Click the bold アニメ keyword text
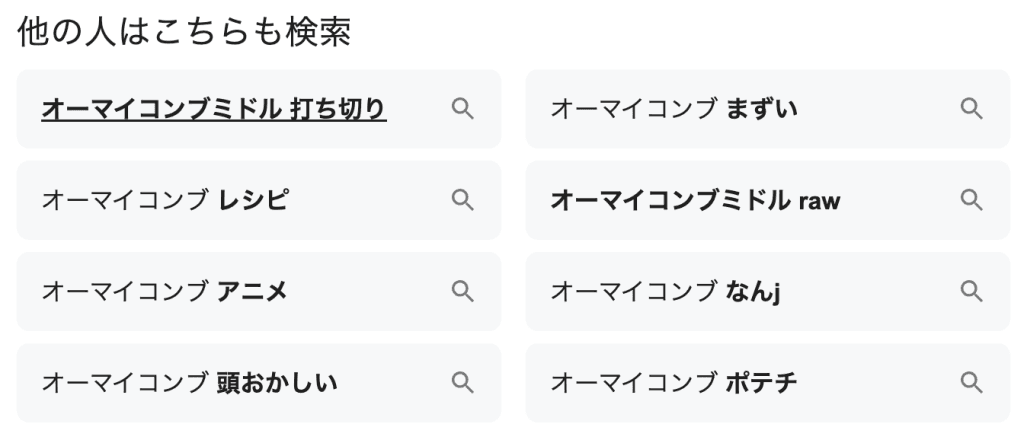Screen dimensions: 1024x443 click(252, 291)
